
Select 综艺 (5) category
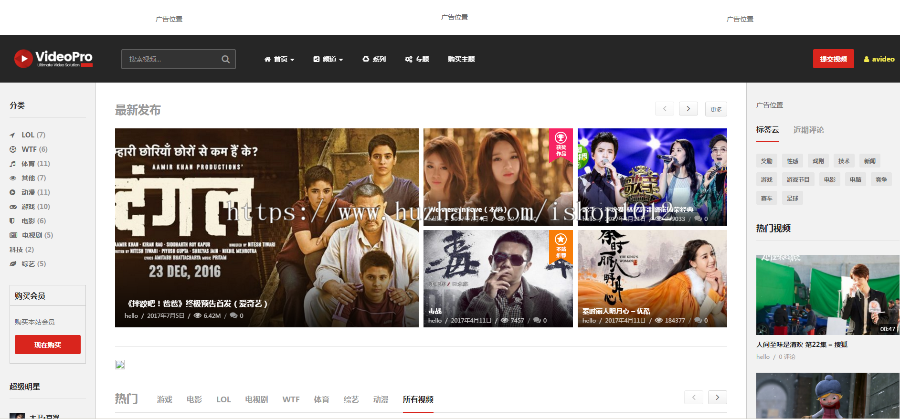[x=28, y=264]
